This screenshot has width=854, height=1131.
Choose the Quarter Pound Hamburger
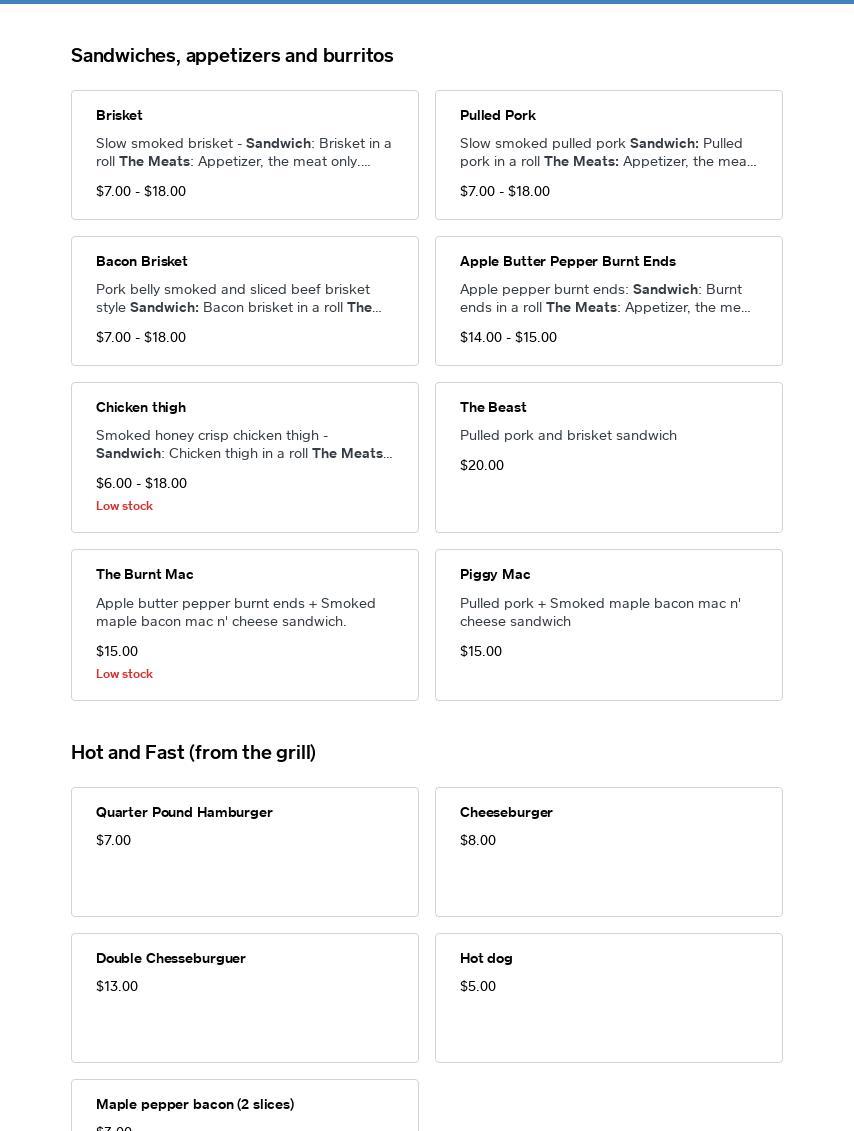pyautogui.click(x=244, y=852)
